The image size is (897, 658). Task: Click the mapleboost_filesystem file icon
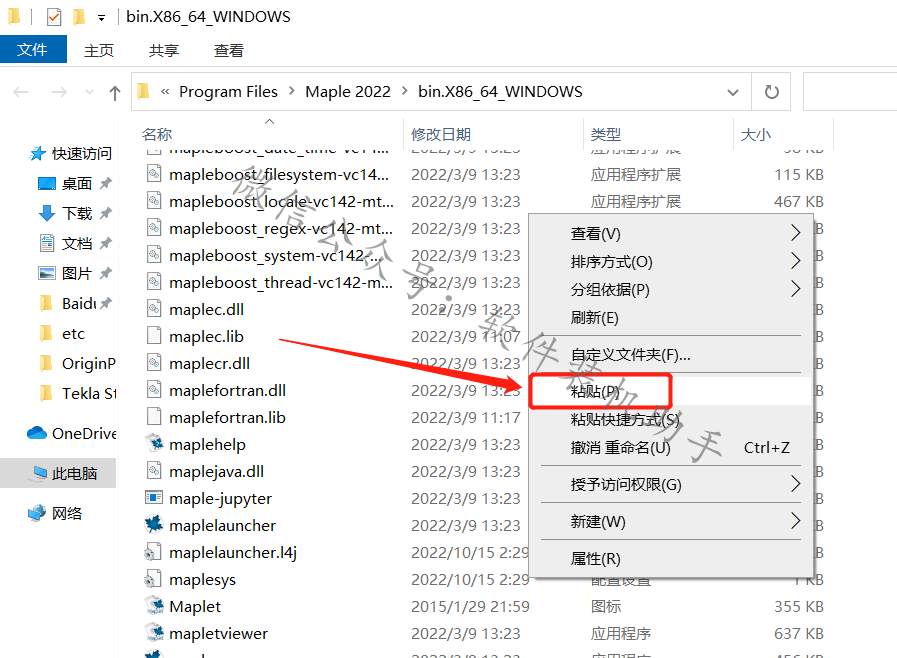point(154,173)
